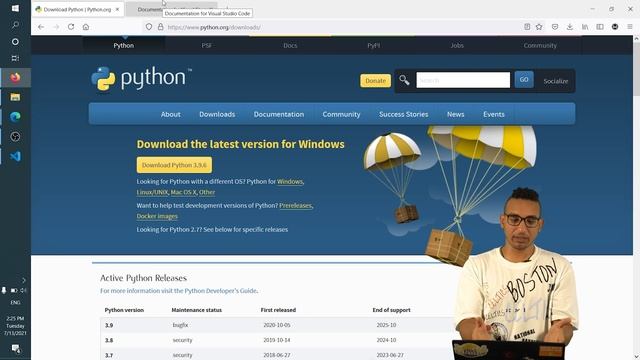View site security padlock info
Screen dimensions: 640x360
(160, 27)
